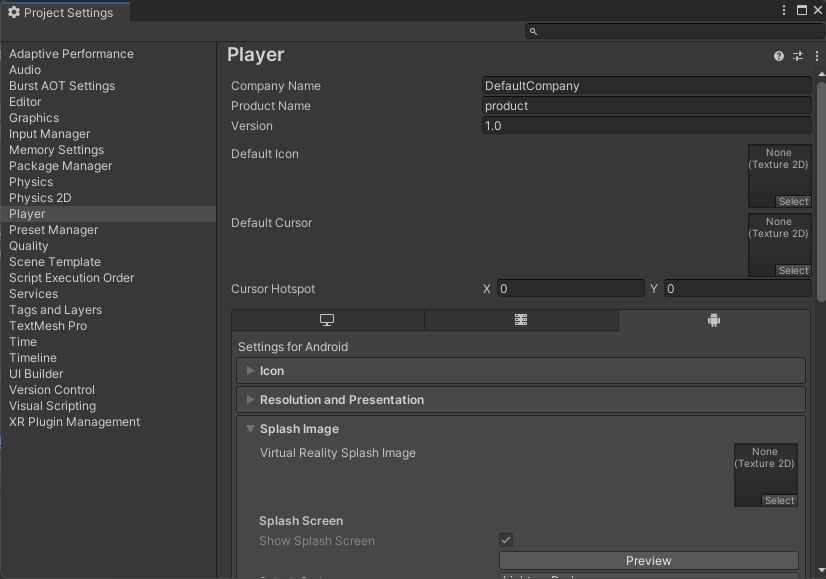Open Script Execution Order settings
The image size is (826, 579).
(x=108, y=278)
